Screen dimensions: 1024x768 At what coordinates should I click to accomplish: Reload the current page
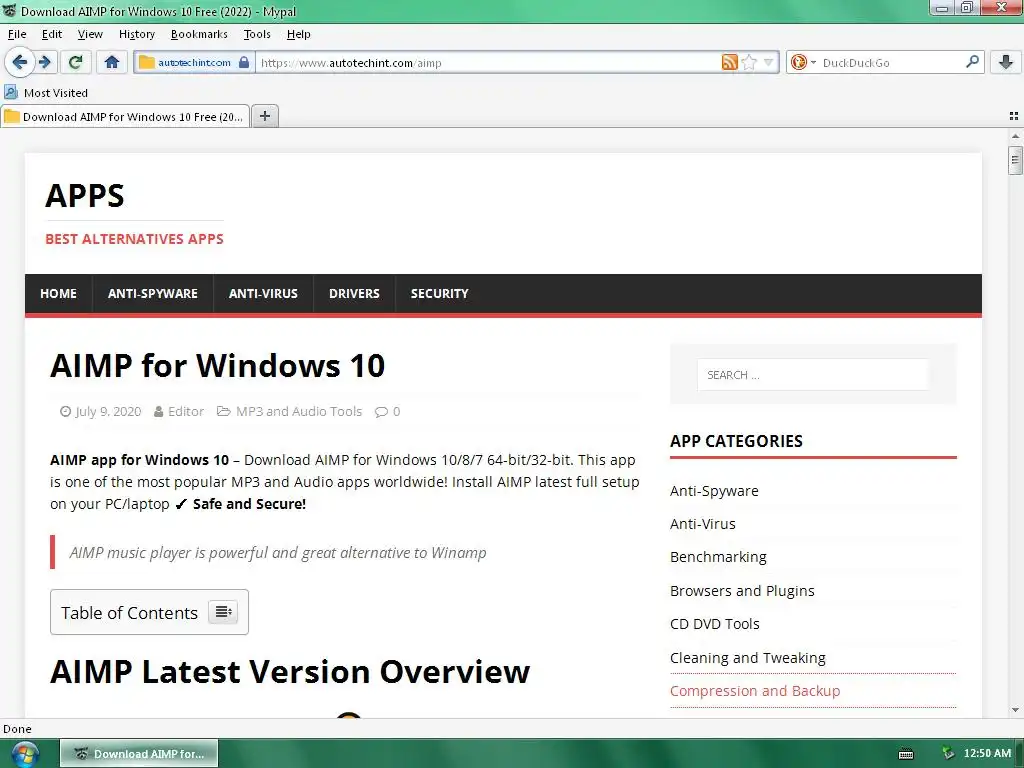pos(76,62)
